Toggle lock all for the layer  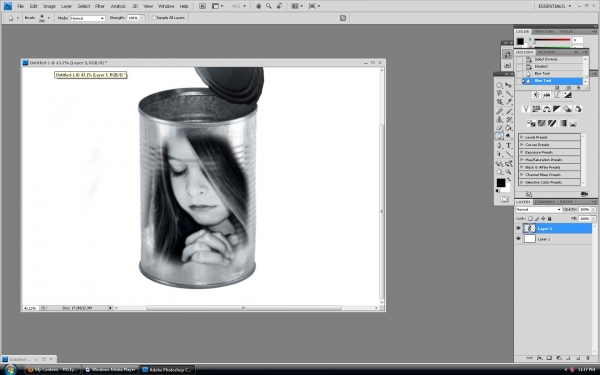(549, 218)
